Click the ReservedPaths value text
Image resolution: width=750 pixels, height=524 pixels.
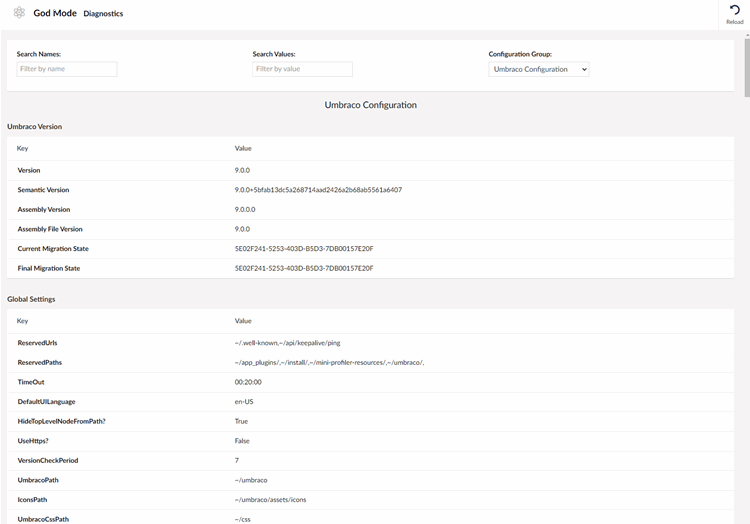pos(330,362)
